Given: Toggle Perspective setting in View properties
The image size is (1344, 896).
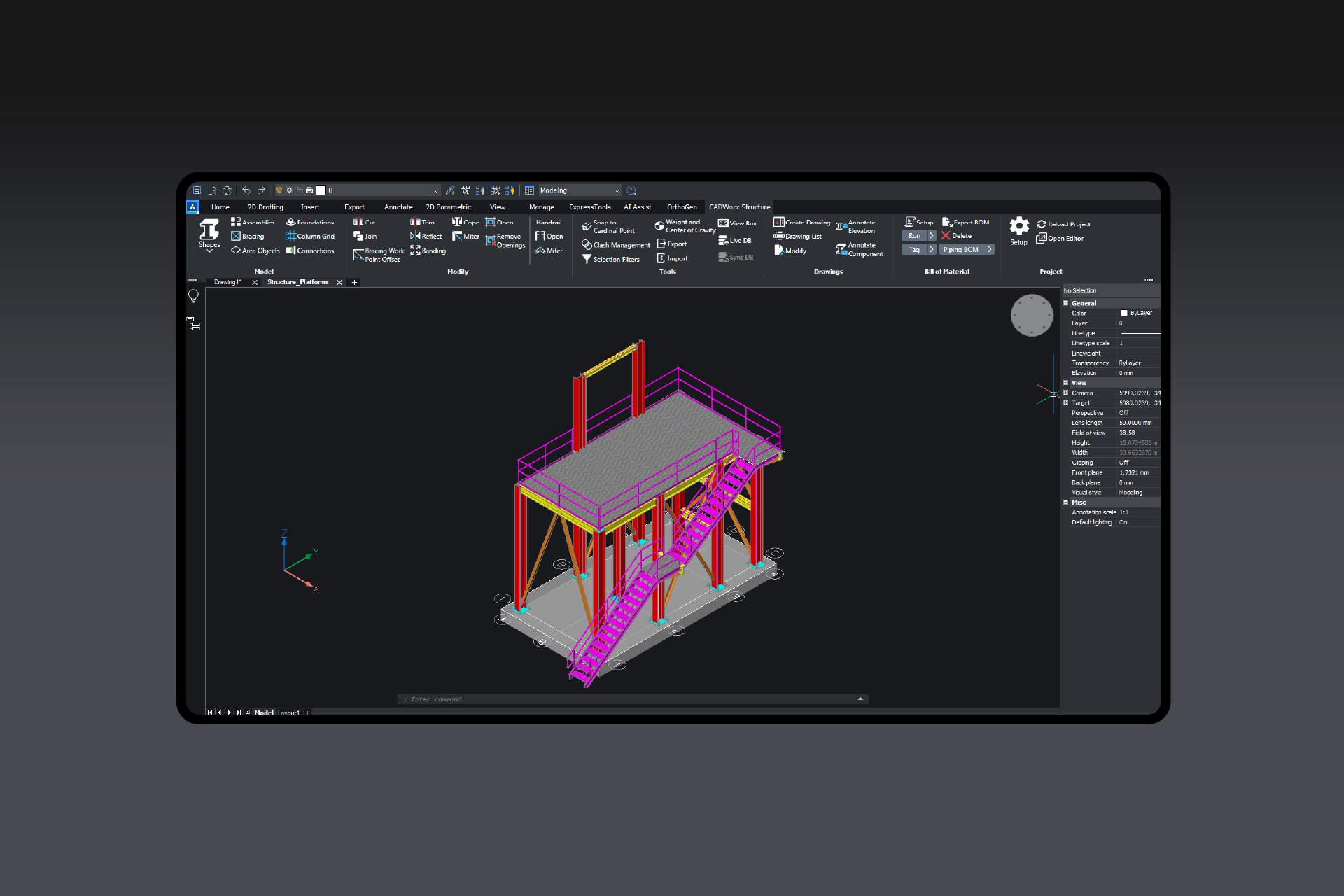Looking at the screenshot, I should (1126, 412).
